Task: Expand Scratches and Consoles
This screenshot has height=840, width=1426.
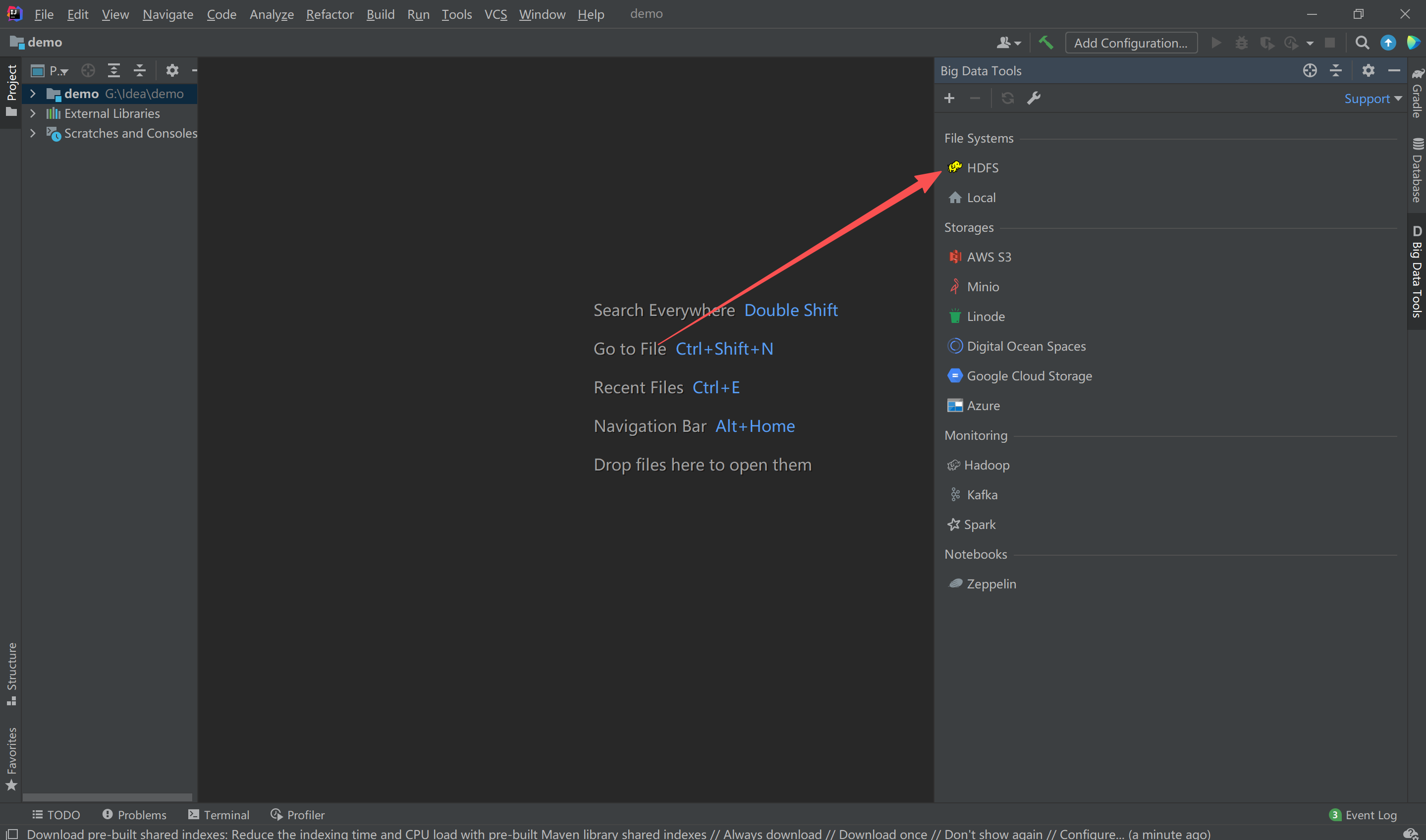Action: [x=33, y=133]
